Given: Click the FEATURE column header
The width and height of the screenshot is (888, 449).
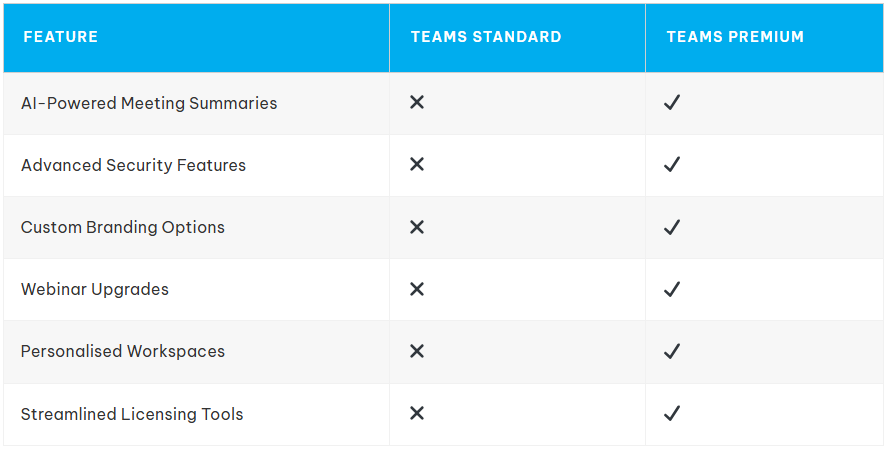Looking at the screenshot, I should point(60,37).
